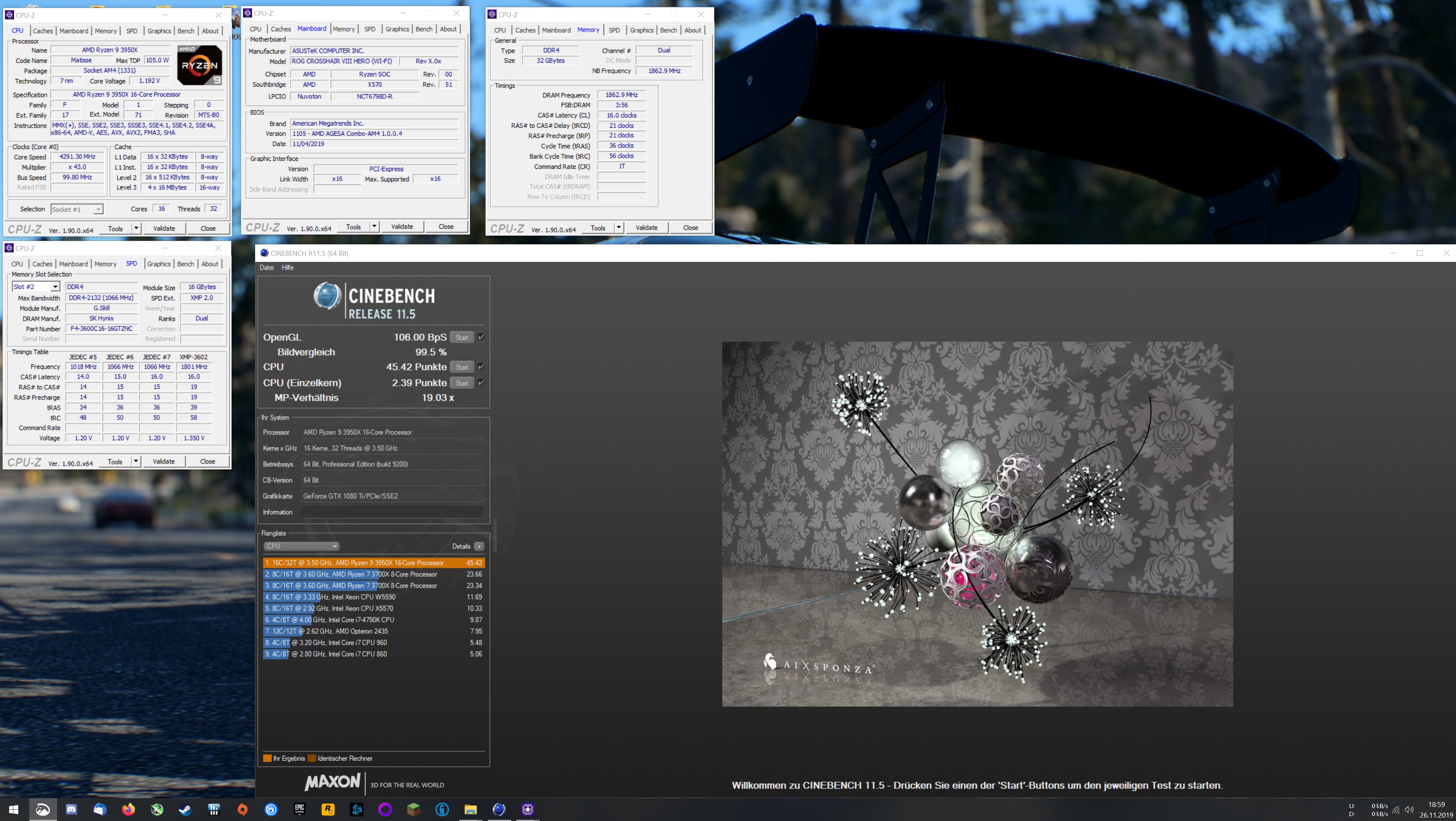Open Uplay swirl icon in taskbar
This screenshot has height=821, width=1456.
[271, 809]
